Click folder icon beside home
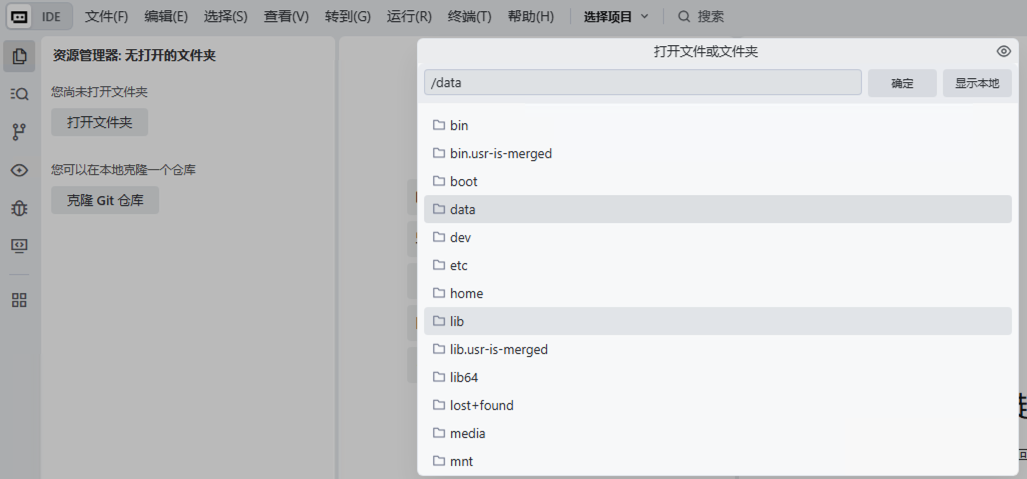 tap(439, 293)
